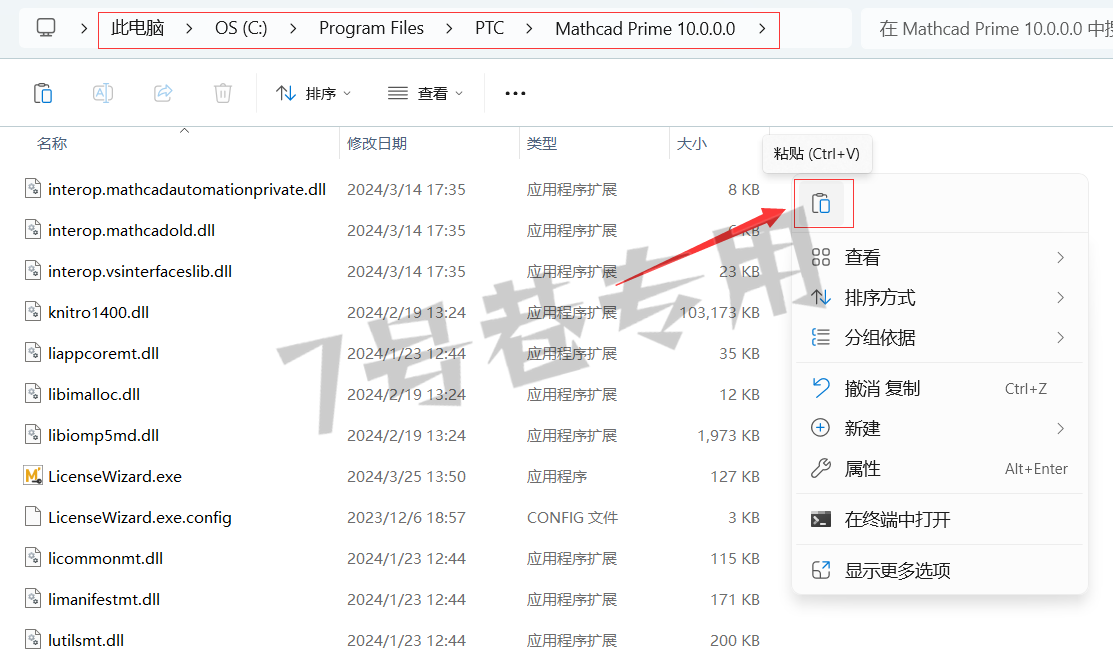Select the file name libiomp5md.dll
Viewport: 1113px width, 654px height.
point(104,435)
